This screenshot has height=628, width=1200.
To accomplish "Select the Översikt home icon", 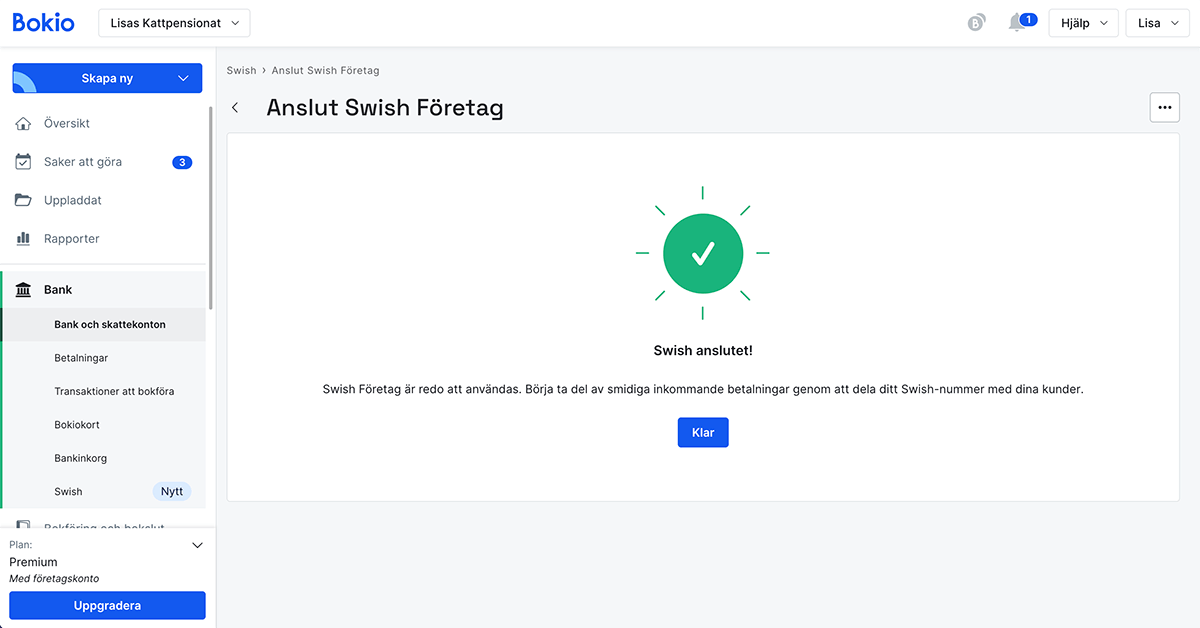I will point(22,123).
